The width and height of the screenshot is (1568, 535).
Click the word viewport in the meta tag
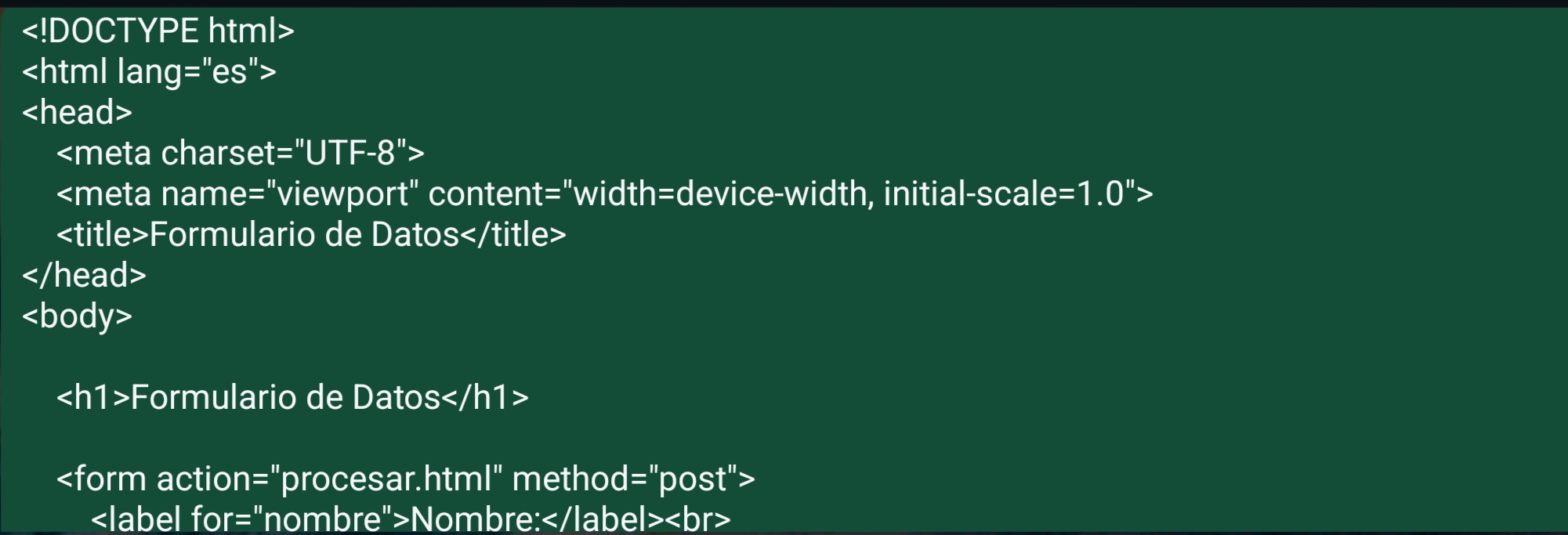tap(342, 194)
